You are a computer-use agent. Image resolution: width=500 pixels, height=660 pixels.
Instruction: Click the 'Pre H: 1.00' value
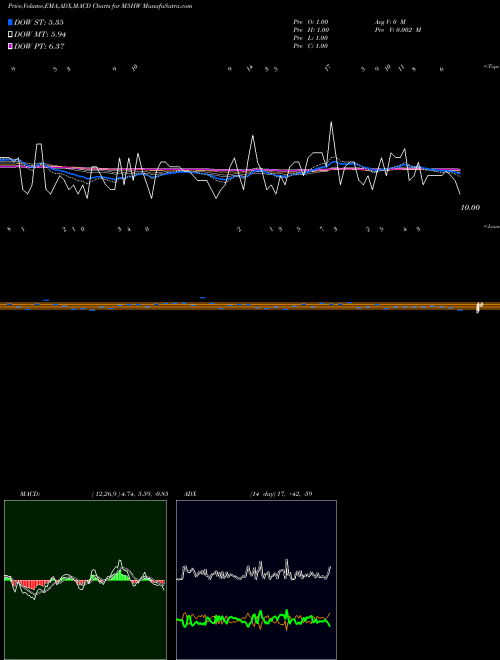click(311, 30)
